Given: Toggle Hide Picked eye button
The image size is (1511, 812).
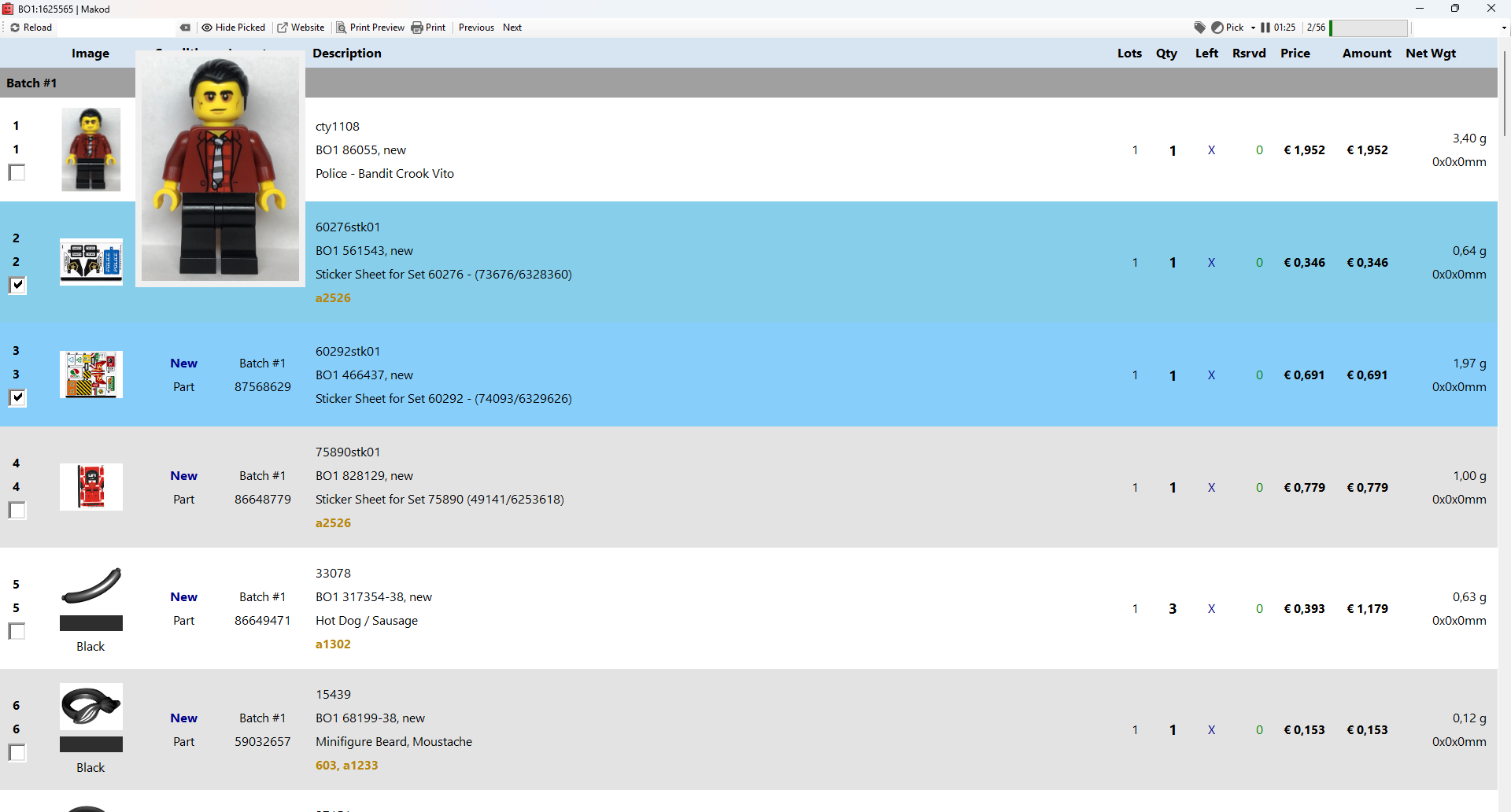Looking at the screenshot, I should (234, 28).
